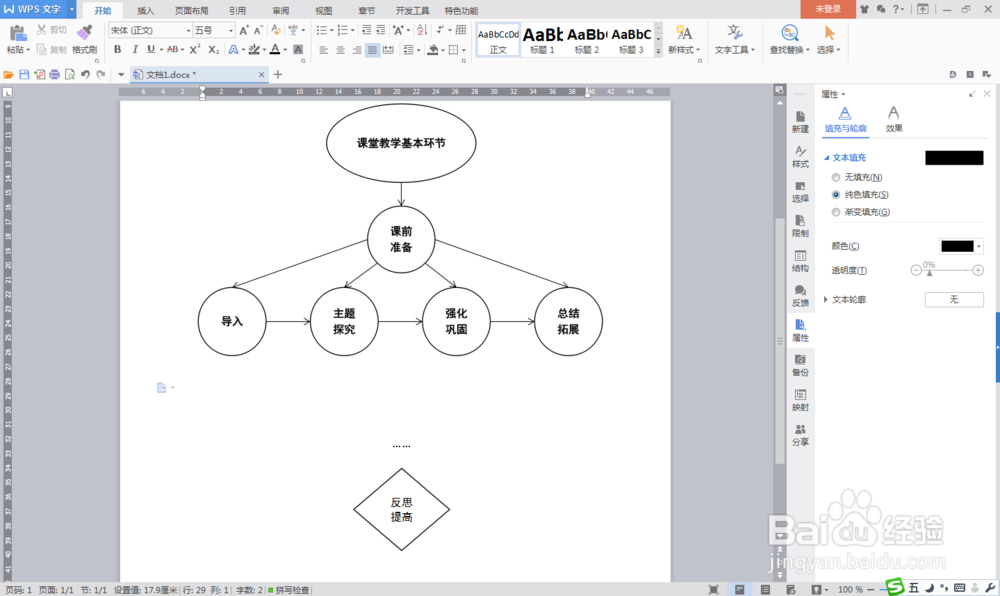The width and height of the screenshot is (1000, 596).
Task: Apply superscript X² formatting
Action: coord(195,50)
